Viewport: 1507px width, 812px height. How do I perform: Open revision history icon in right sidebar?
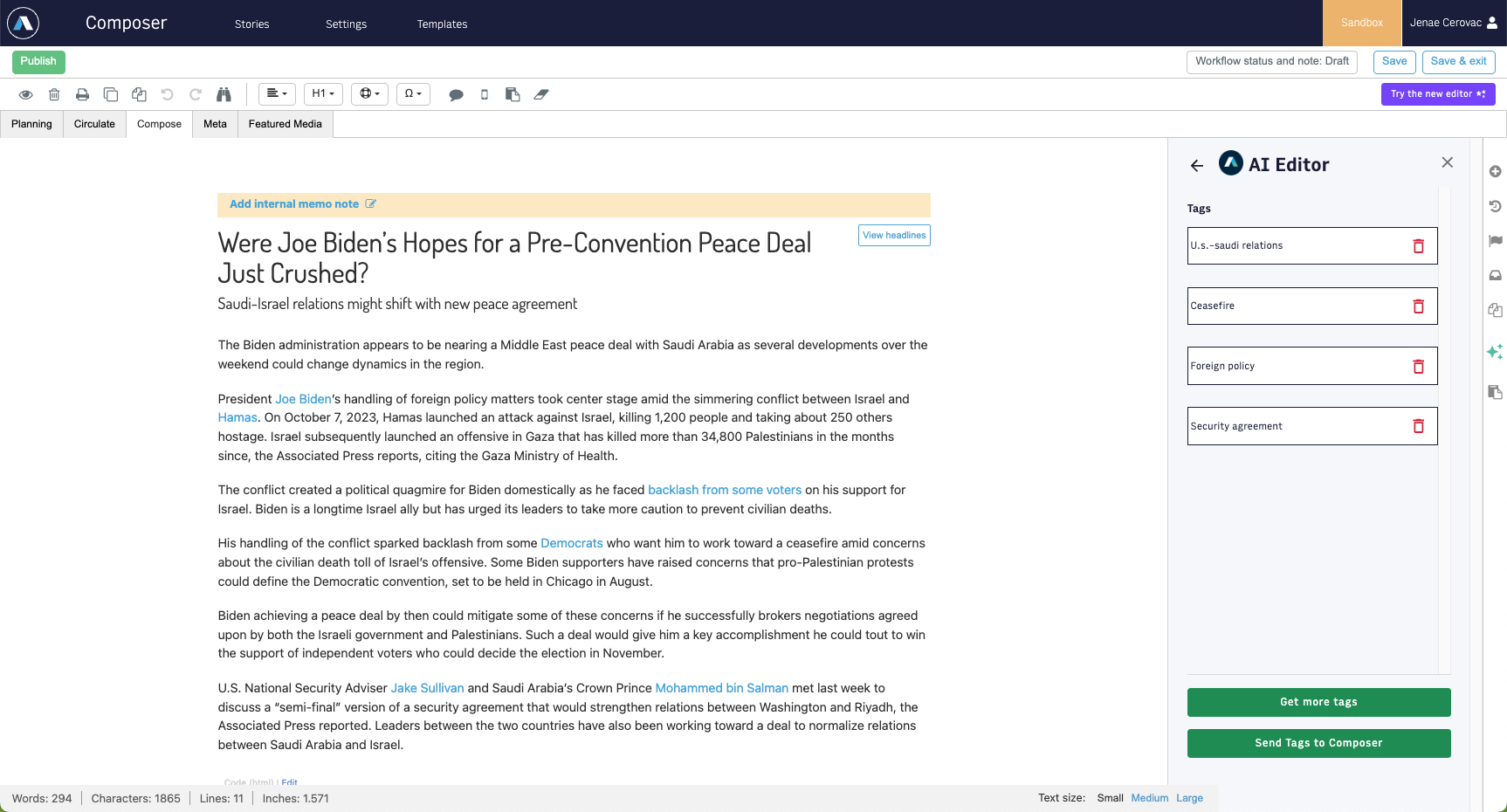1496,206
